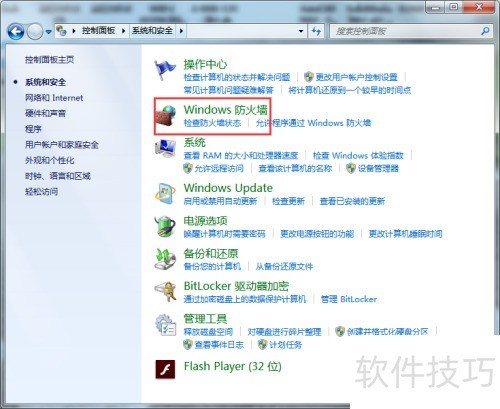Click 将计算机还原到一个较早的时间点 link
This screenshot has width=500, height=409.
[x=350, y=90]
